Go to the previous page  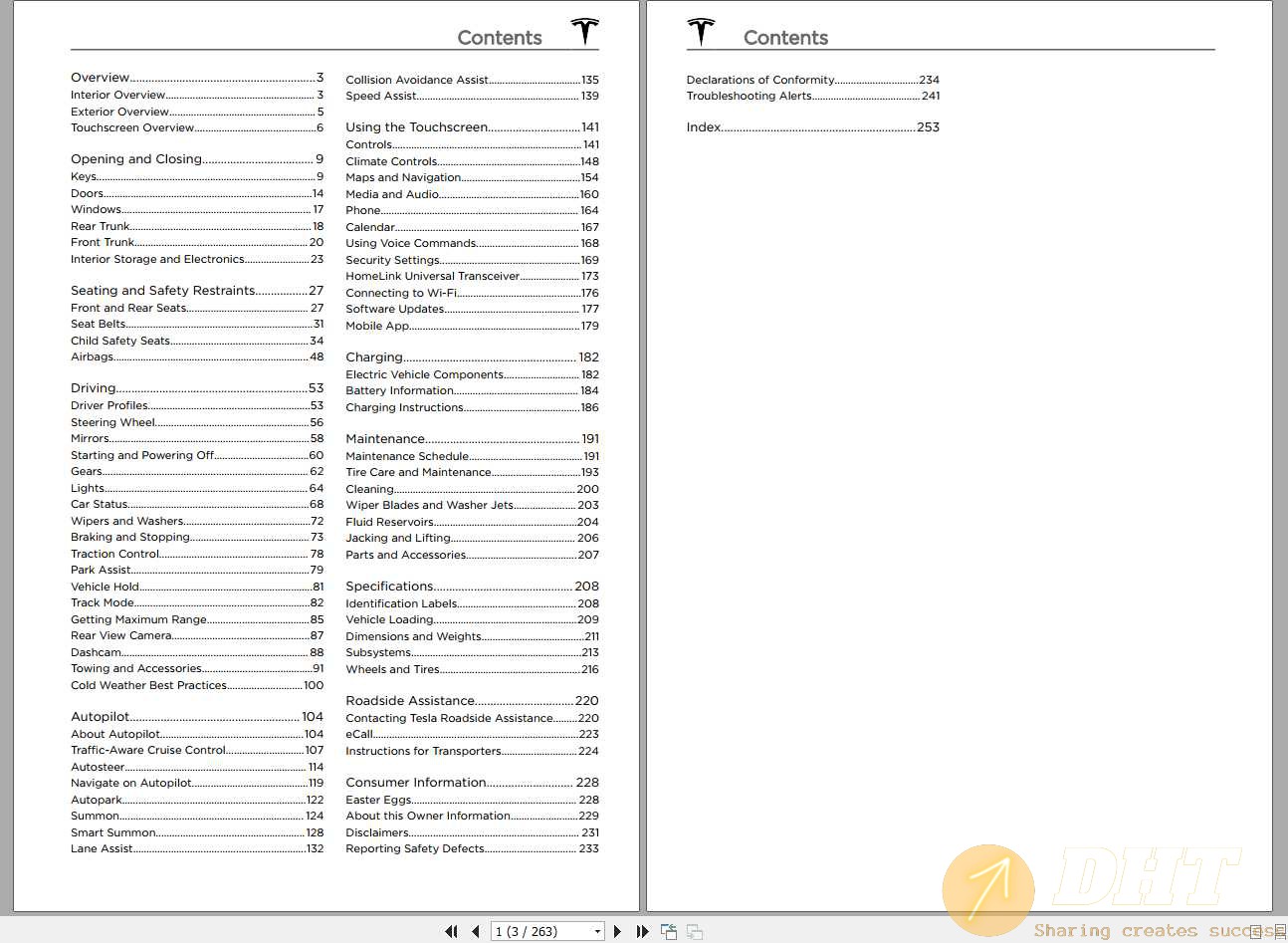coord(476,931)
